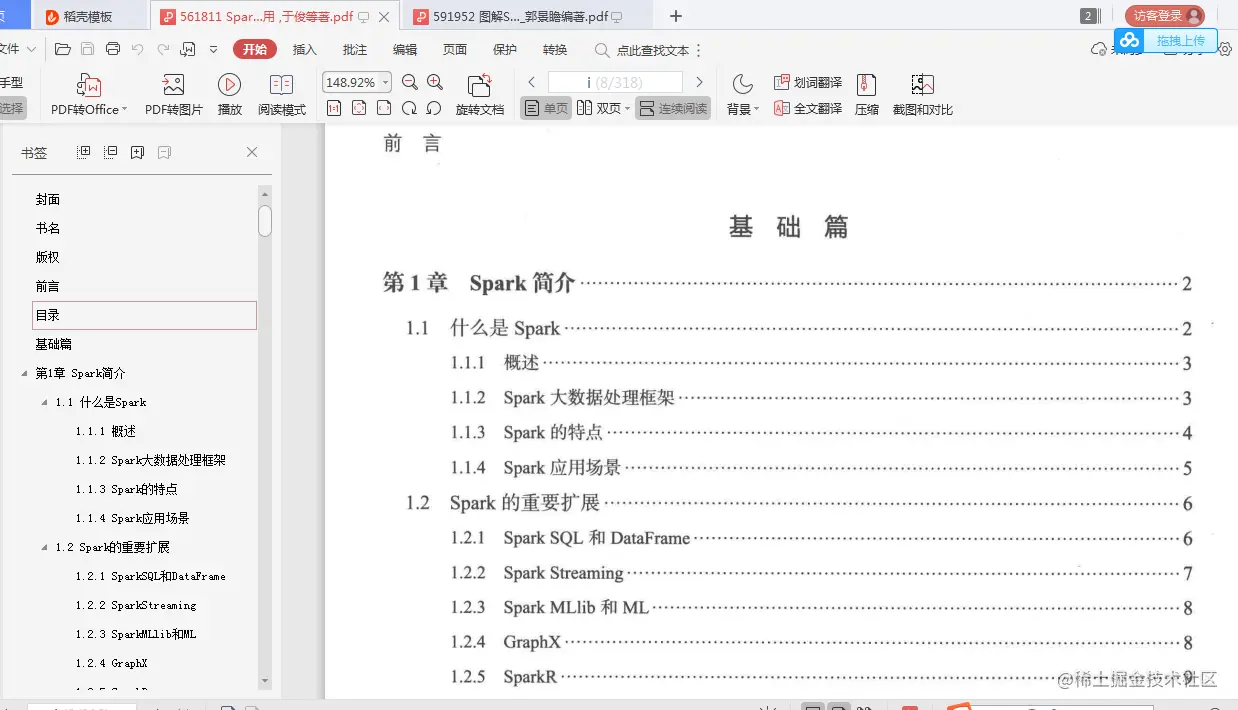Screen dimensions: 1238x710
Task: Add a new tab with plus
Action: tap(676, 16)
